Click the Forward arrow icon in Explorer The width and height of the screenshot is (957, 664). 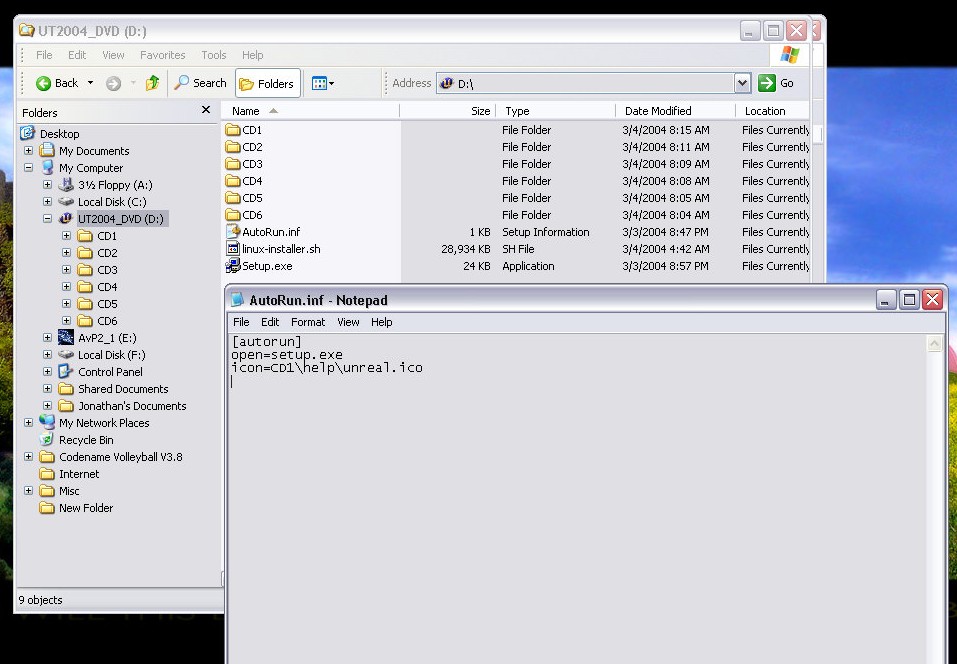pos(114,83)
